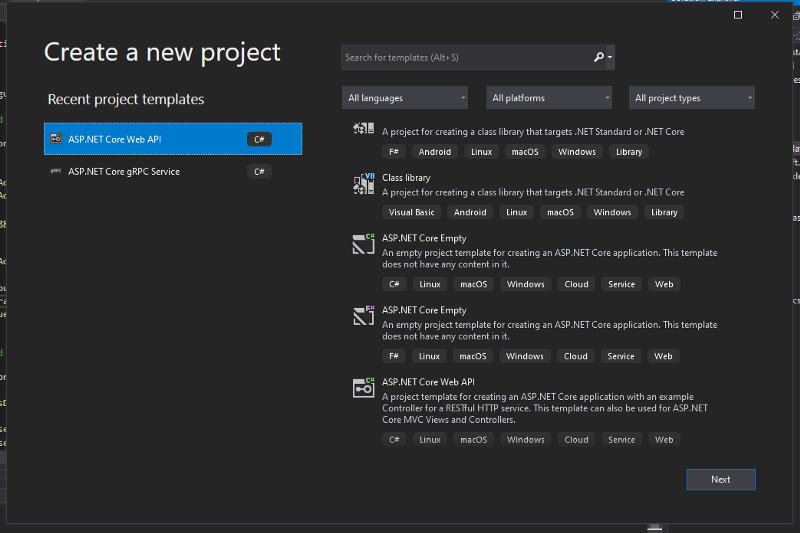Close the Create a new project dialog

click(774, 15)
